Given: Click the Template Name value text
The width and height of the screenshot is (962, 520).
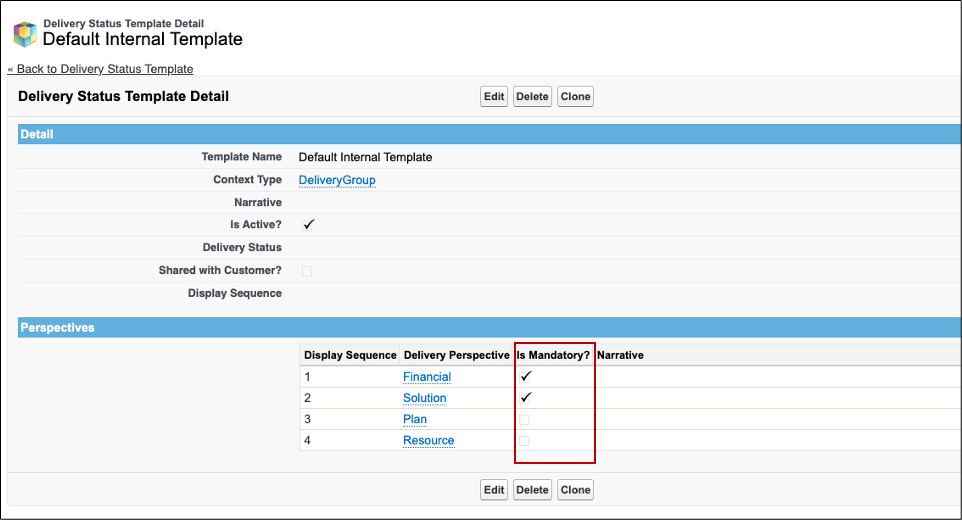Looking at the screenshot, I should point(365,157).
